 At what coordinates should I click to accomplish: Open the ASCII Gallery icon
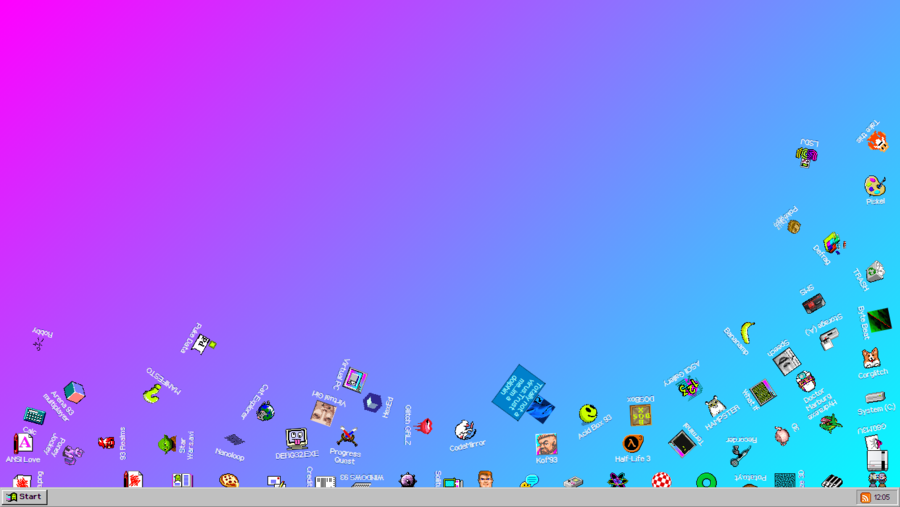[x=688, y=389]
